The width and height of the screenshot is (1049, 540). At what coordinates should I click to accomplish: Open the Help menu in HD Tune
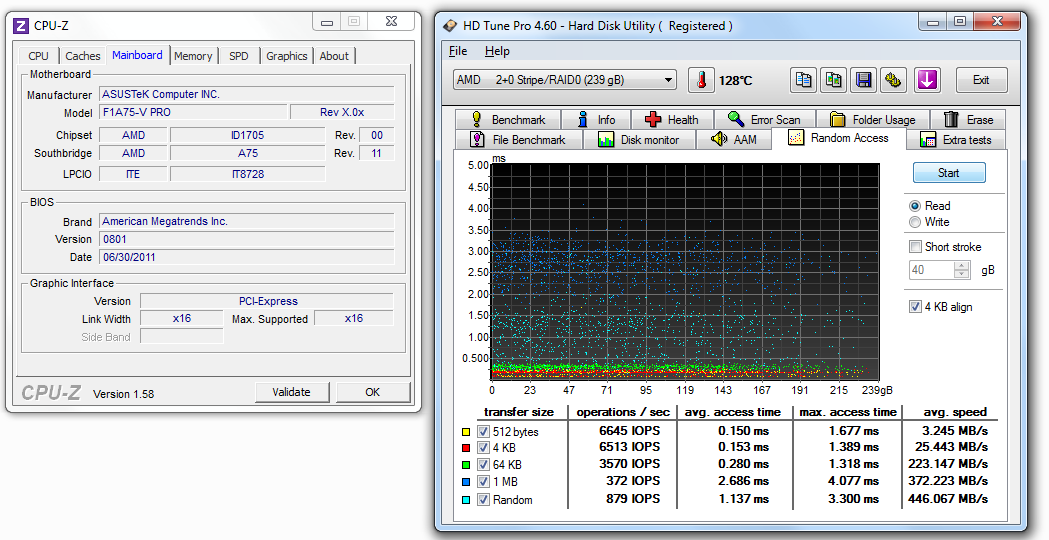pyautogui.click(x=497, y=51)
